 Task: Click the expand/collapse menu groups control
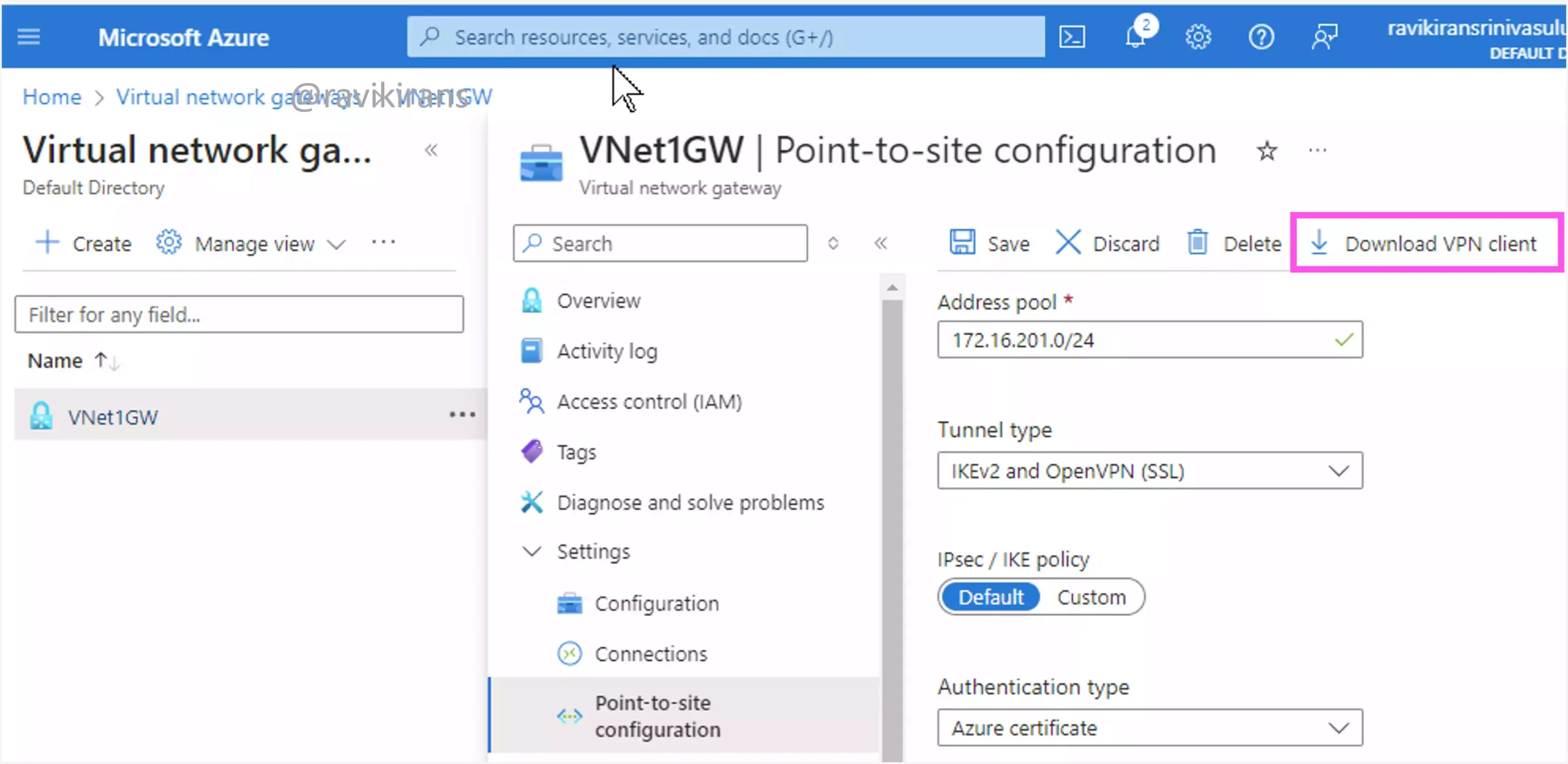(x=833, y=243)
